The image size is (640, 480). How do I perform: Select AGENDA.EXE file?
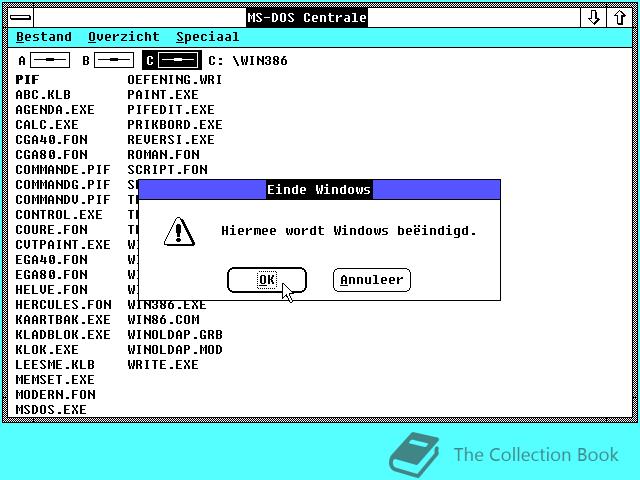pos(55,110)
